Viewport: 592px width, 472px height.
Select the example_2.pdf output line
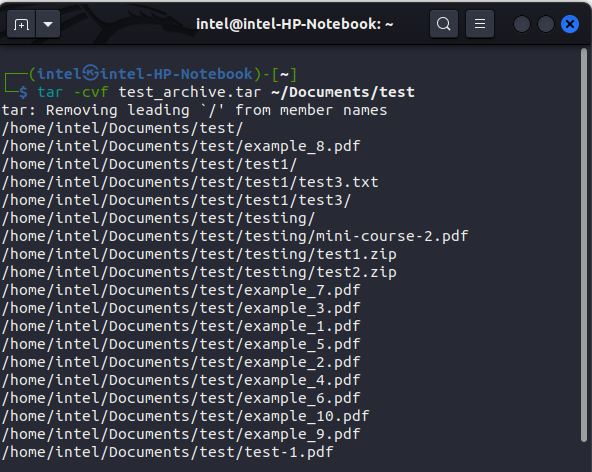tap(181, 362)
